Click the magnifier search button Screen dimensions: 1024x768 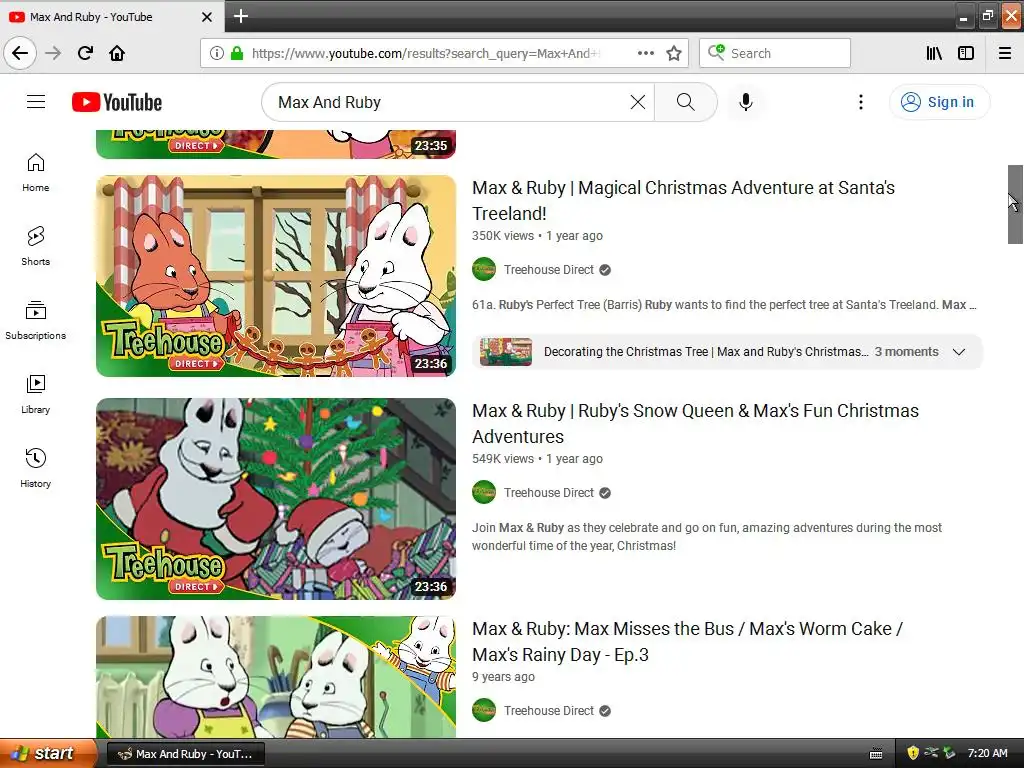coord(685,102)
